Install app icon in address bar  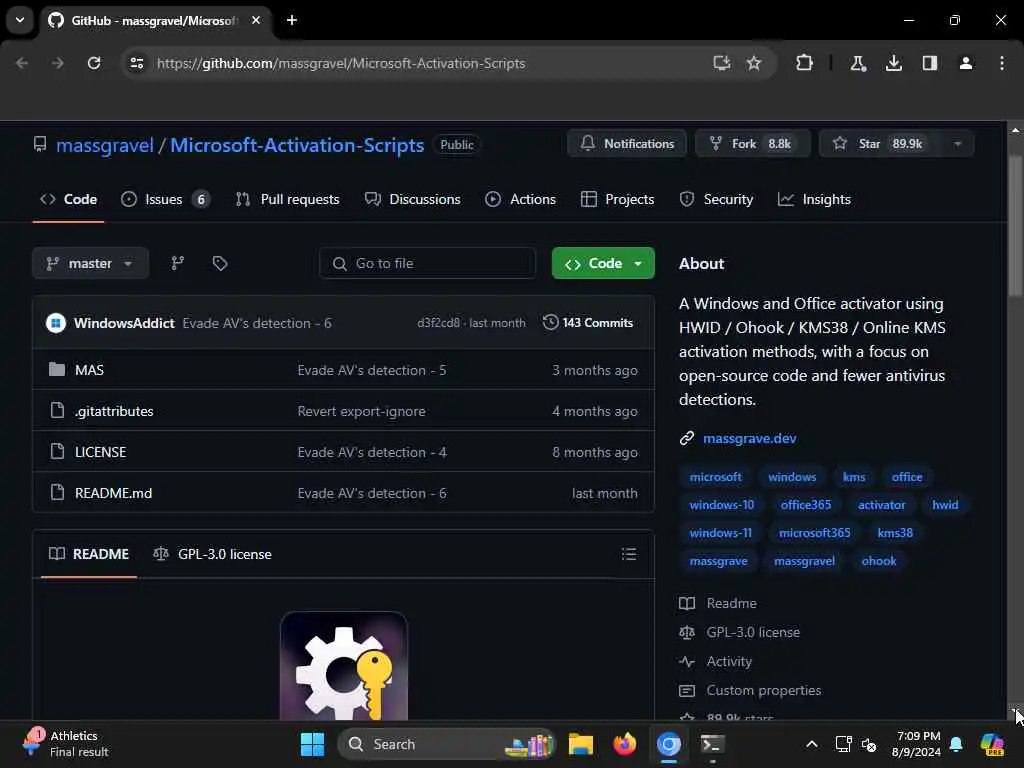point(721,63)
